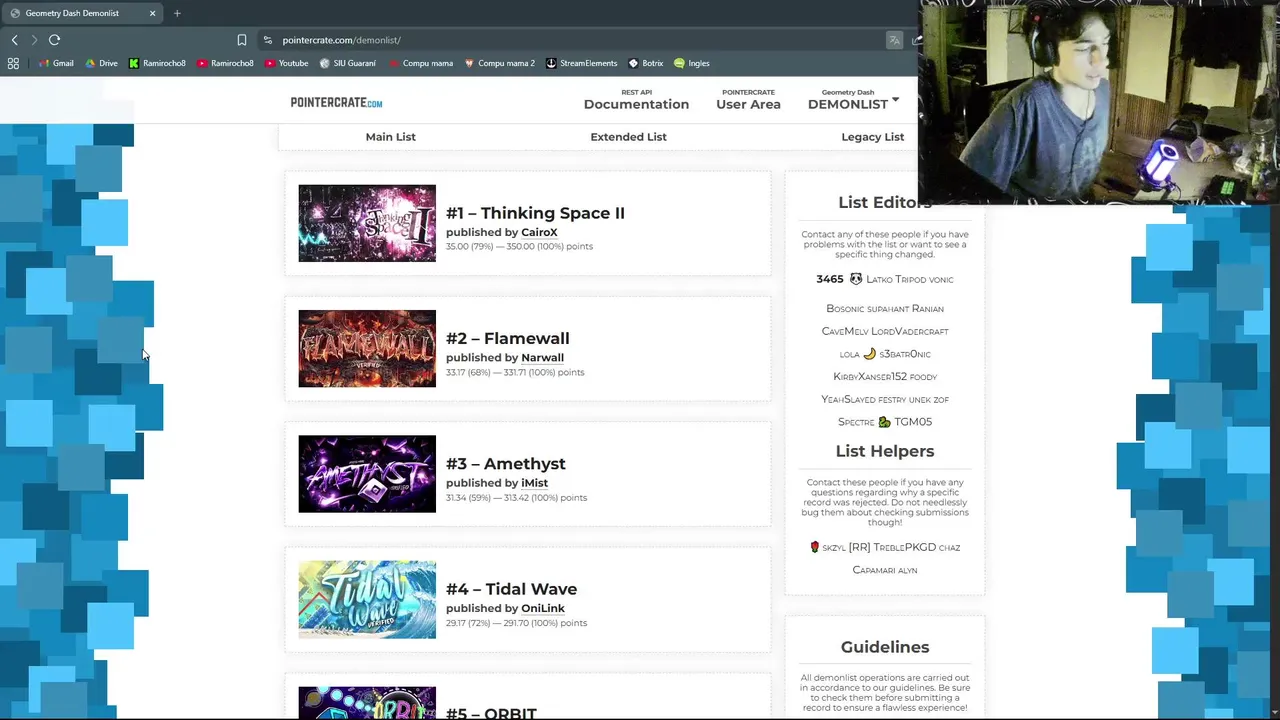This screenshot has width=1280, height=720.
Task: Open the Compu mama bookmark
Action: tap(421, 63)
